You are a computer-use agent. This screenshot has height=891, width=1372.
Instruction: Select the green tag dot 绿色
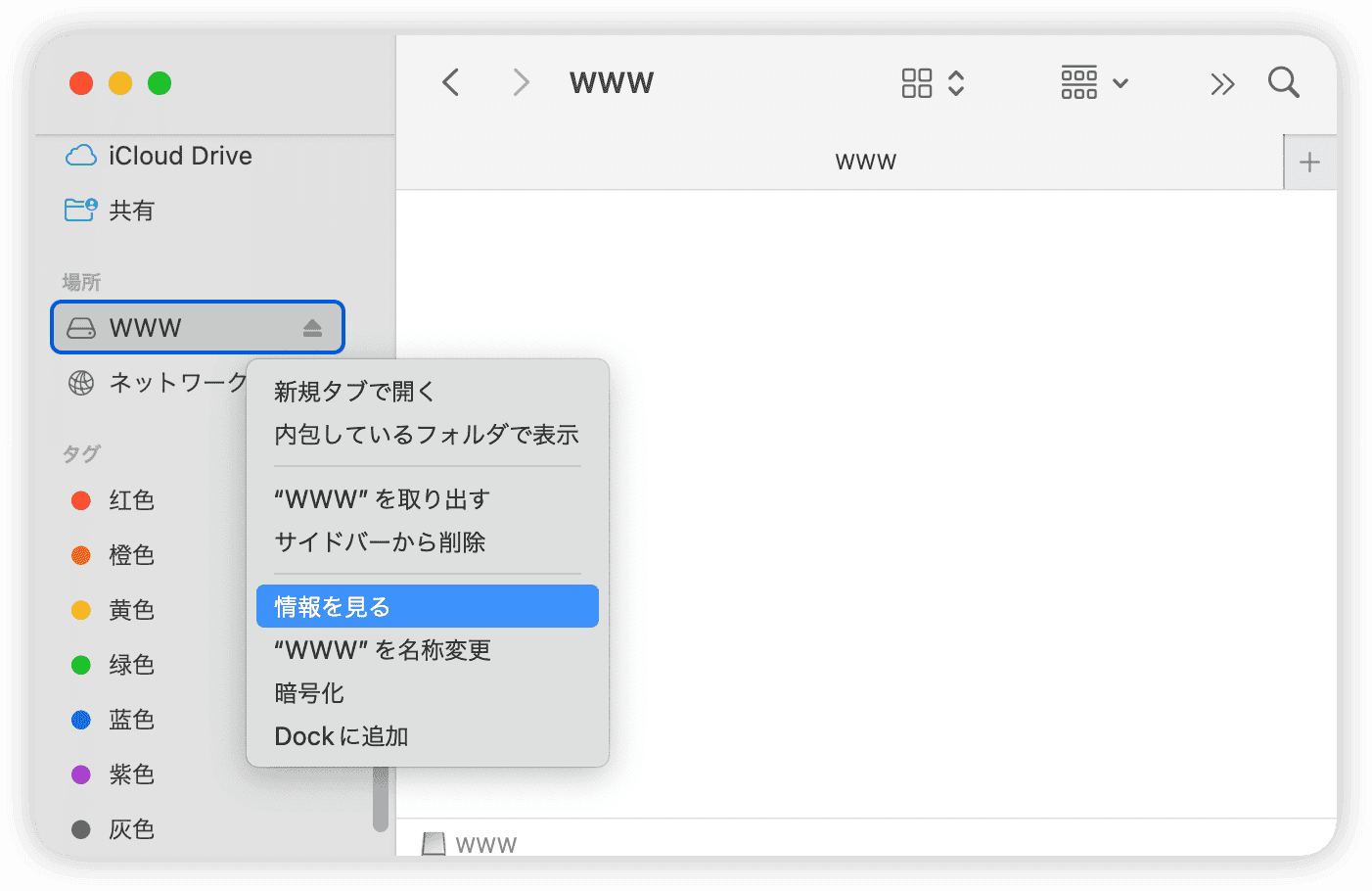pos(81,665)
